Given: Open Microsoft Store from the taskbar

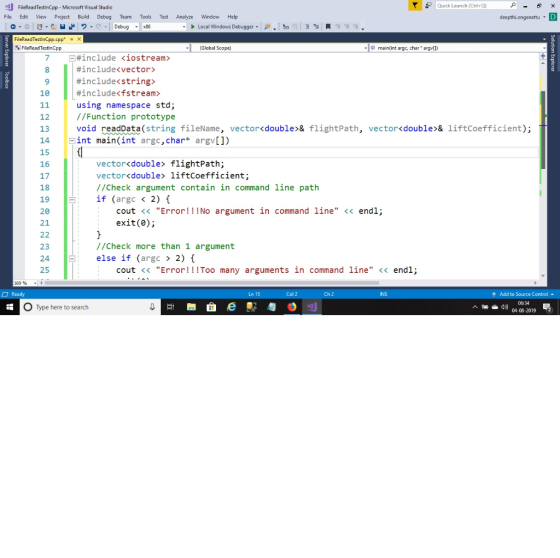Looking at the screenshot, I should [x=211, y=307].
